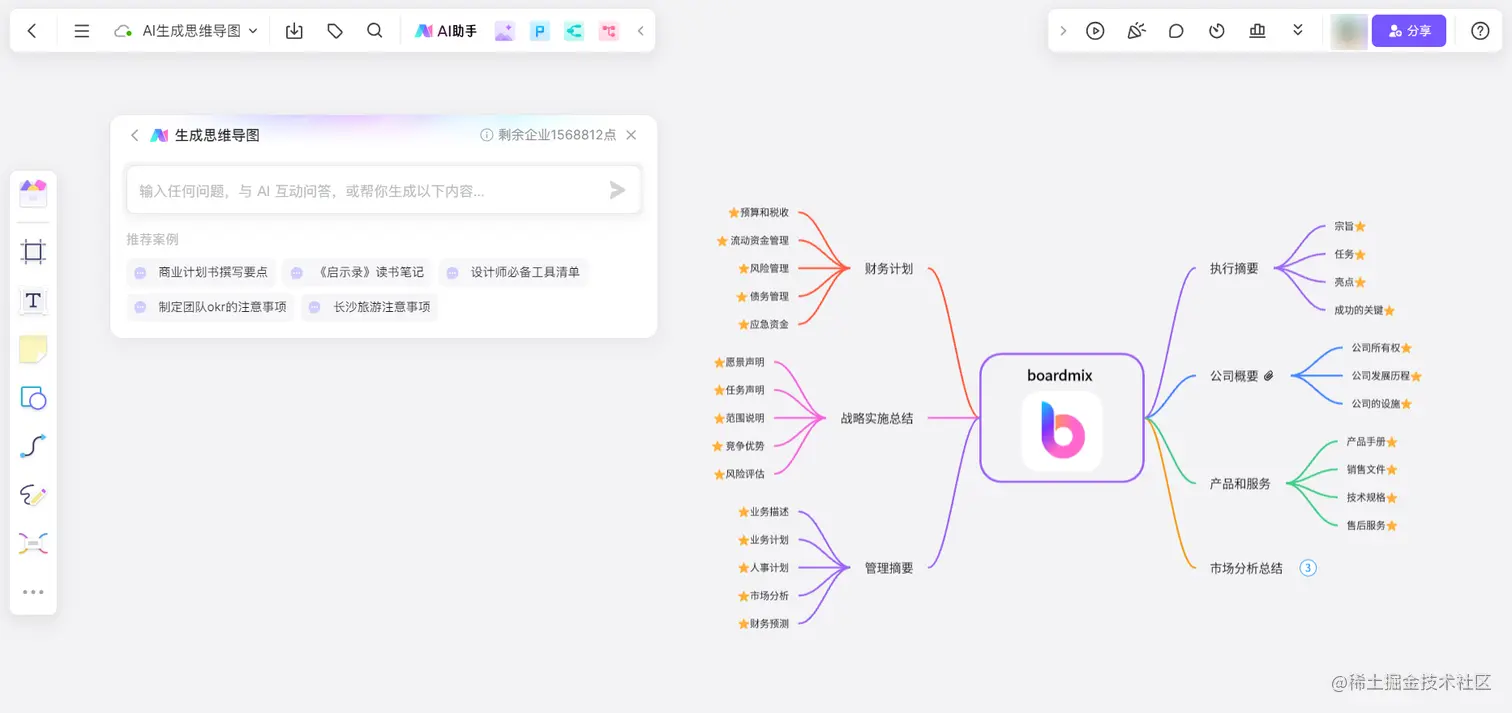Image resolution: width=1512 pixels, height=713 pixels.
Task: Select the 产品和服务 node
Action: 1240,484
